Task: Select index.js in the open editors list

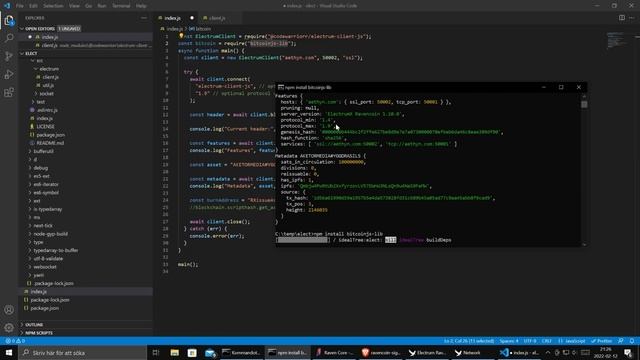Action: coord(49,37)
